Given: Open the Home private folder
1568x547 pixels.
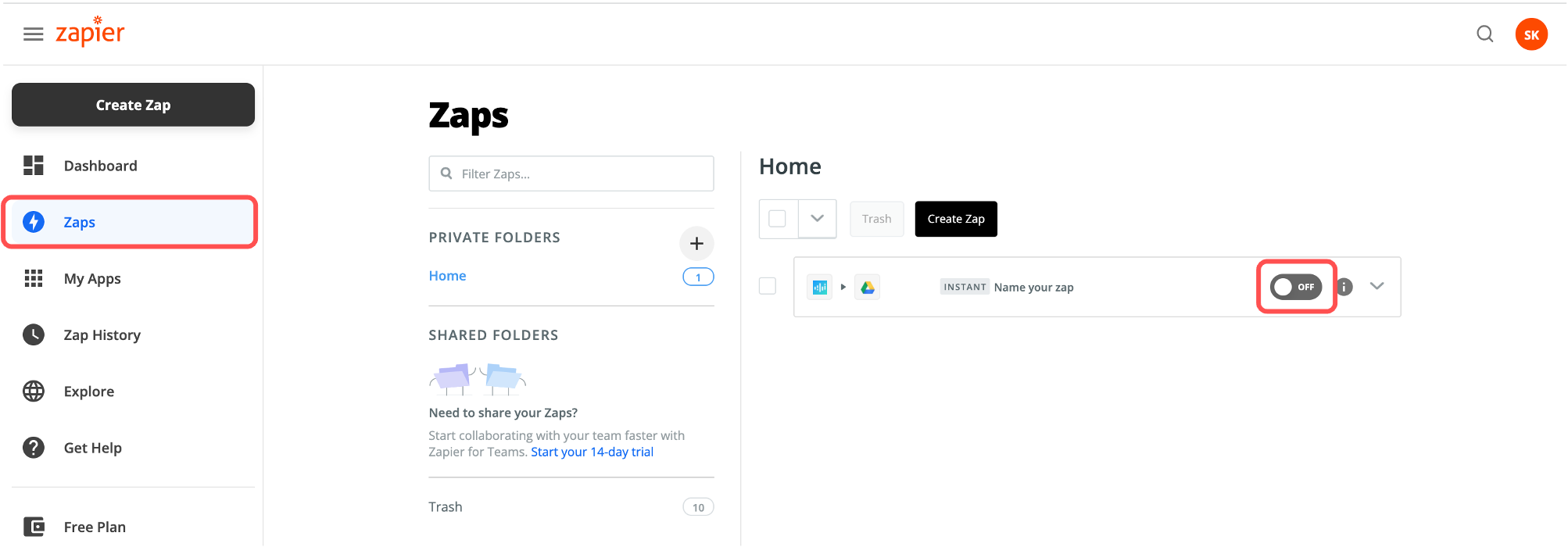Looking at the screenshot, I should point(447,276).
